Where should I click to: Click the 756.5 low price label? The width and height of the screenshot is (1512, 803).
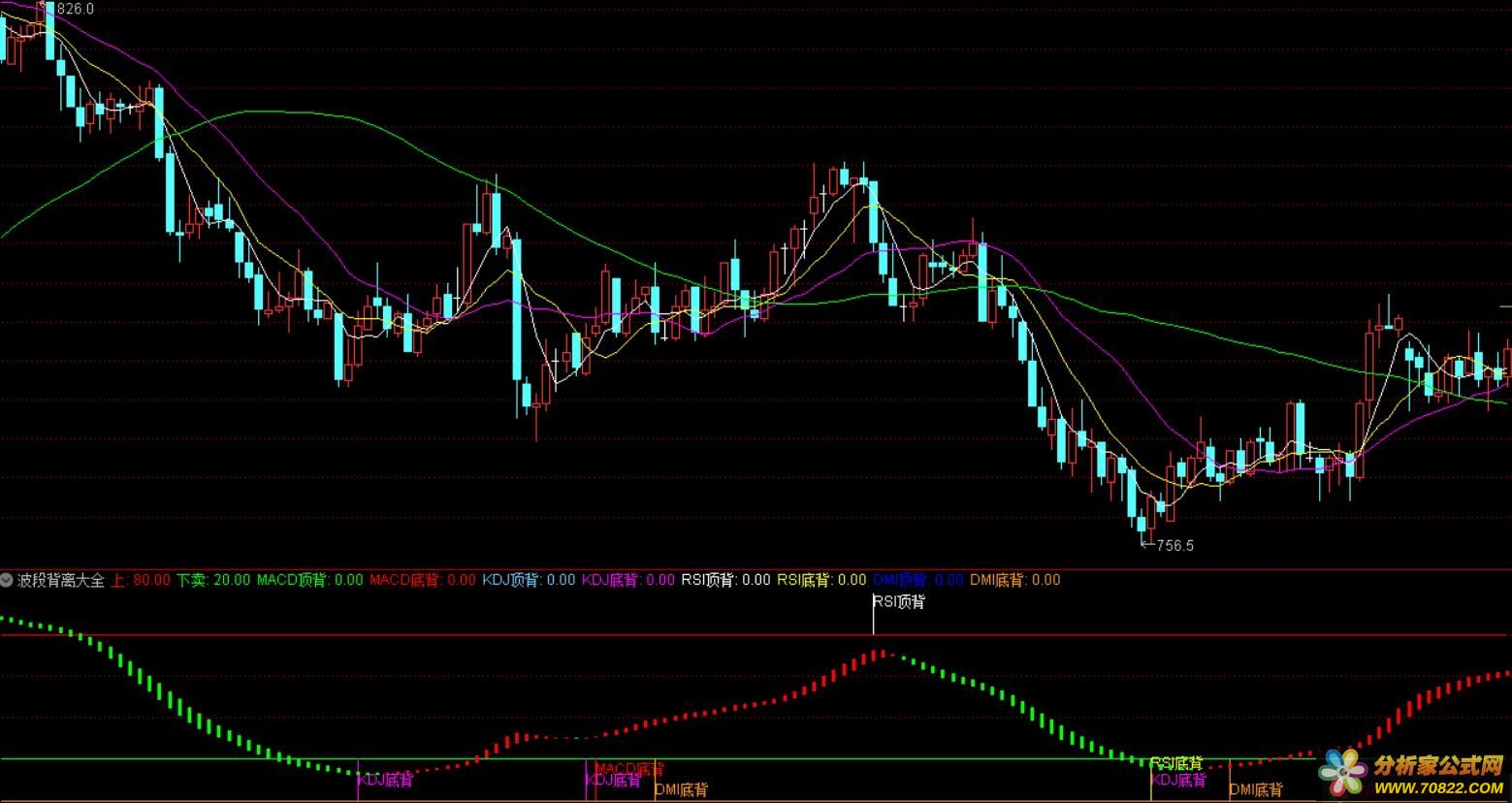[1174, 545]
